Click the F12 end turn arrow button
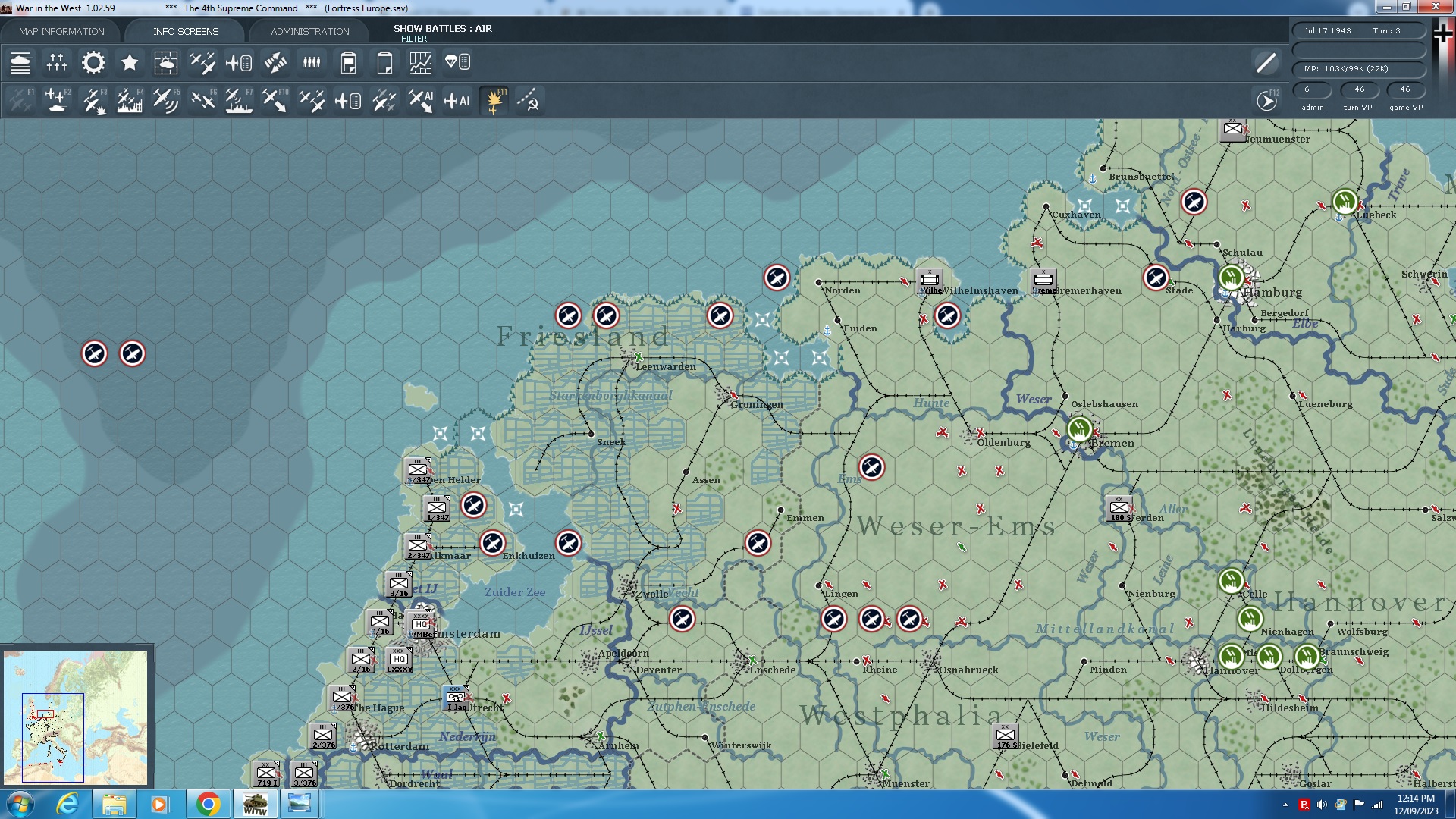The image size is (1456, 819). tap(1266, 100)
